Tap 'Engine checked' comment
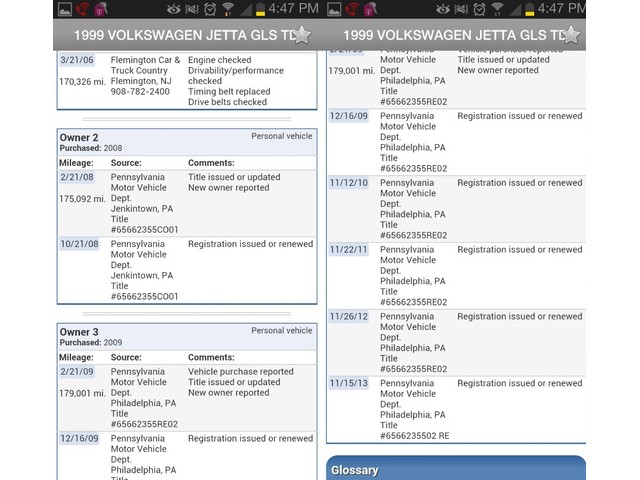640x480 pixels. (x=220, y=60)
